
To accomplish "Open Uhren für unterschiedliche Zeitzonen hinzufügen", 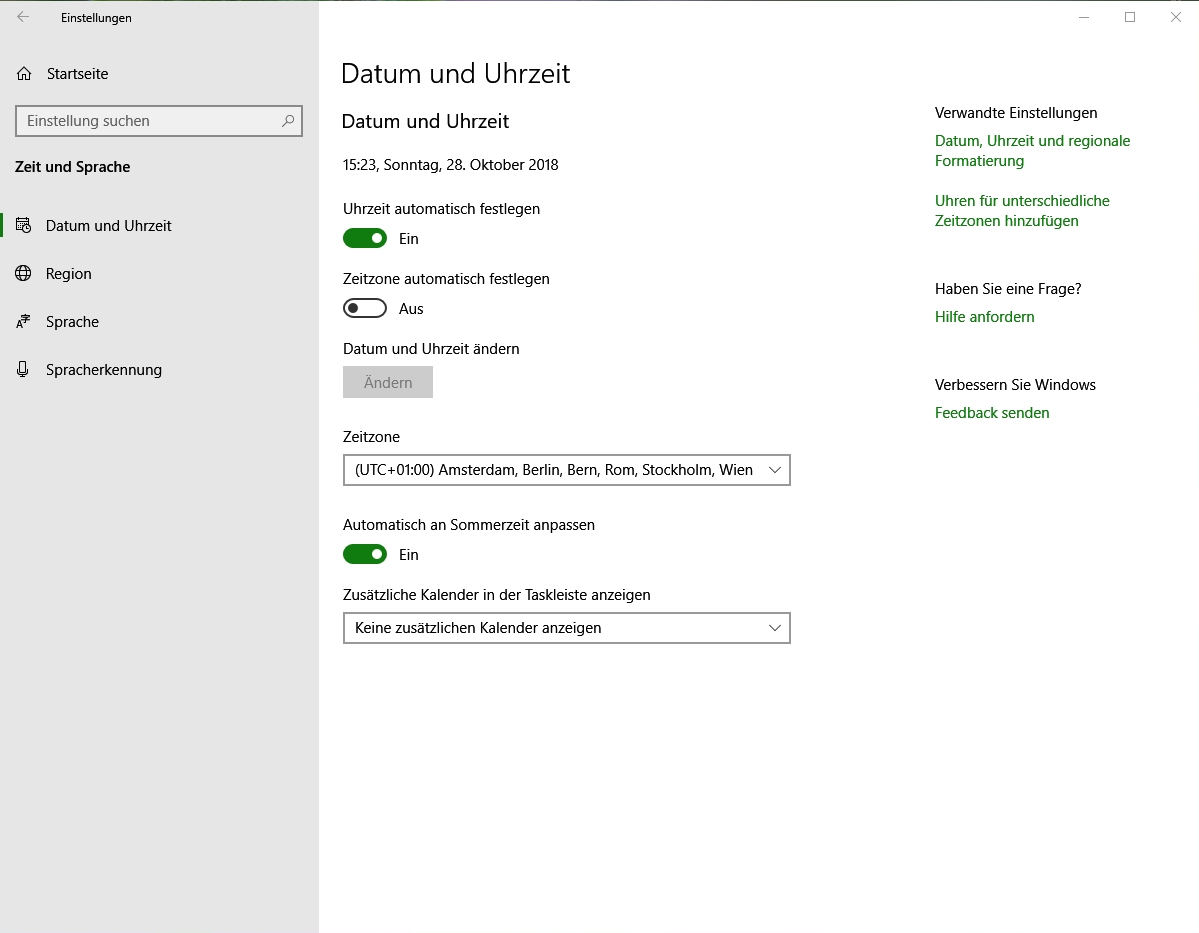I will [1022, 210].
